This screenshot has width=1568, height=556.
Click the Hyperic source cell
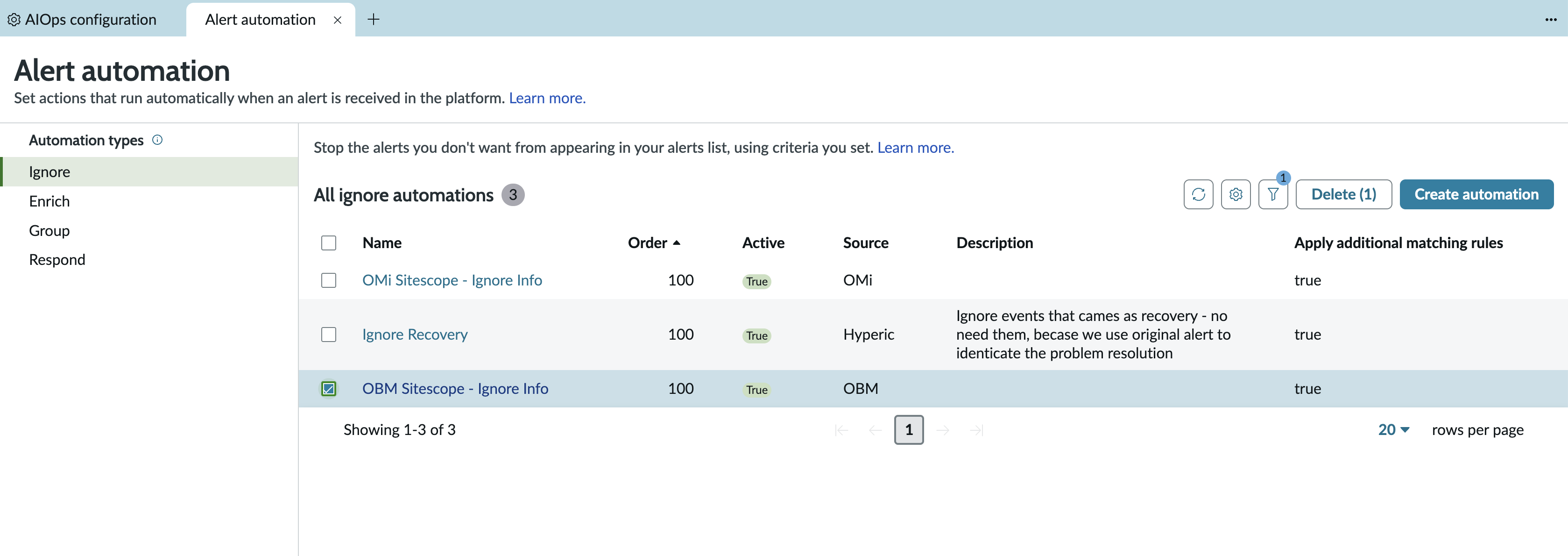pyautogui.click(x=869, y=335)
